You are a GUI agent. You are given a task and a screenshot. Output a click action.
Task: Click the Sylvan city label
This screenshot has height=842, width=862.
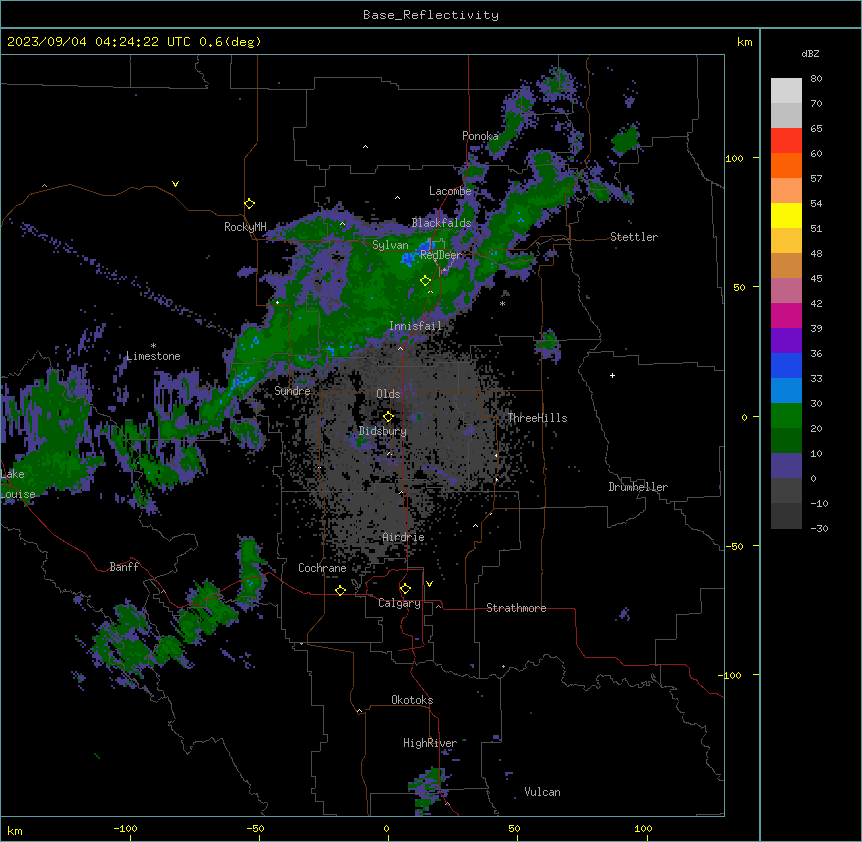390,245
